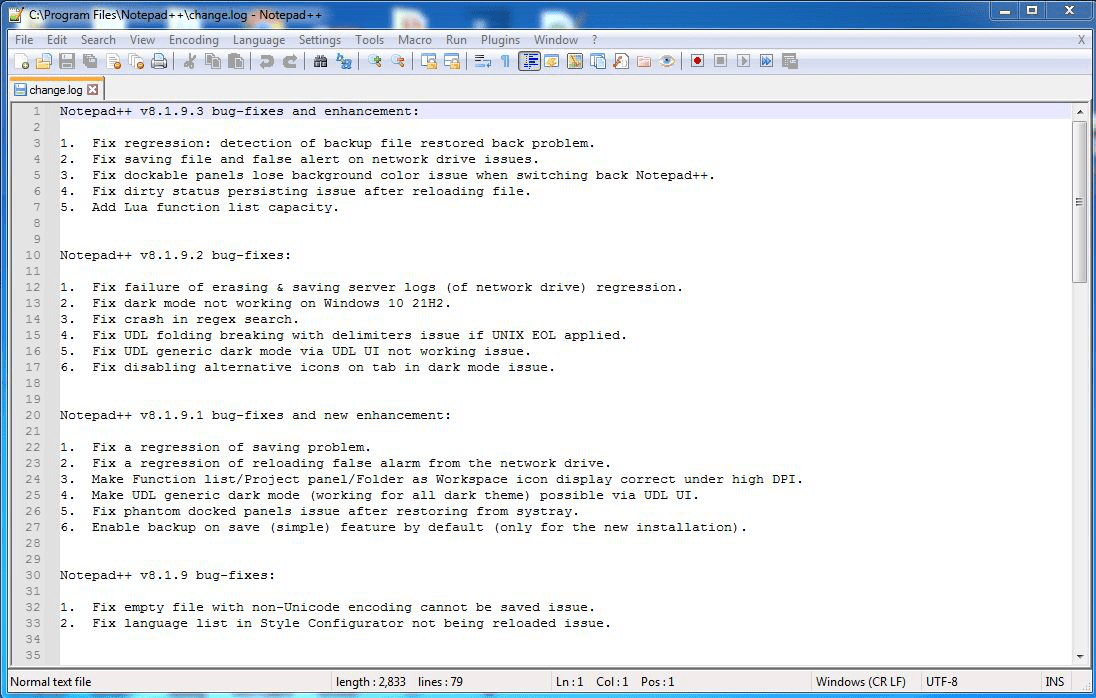Select the Replace toolbar icon

(x=345, y=61)
